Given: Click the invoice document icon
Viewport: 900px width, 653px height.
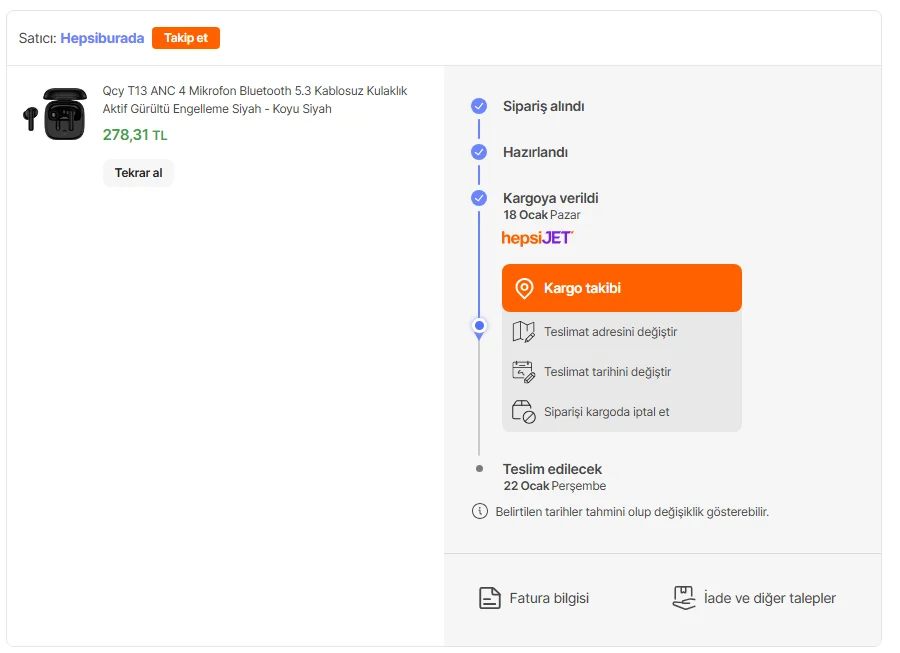Looking at the screenshot, I should (489, 598).
